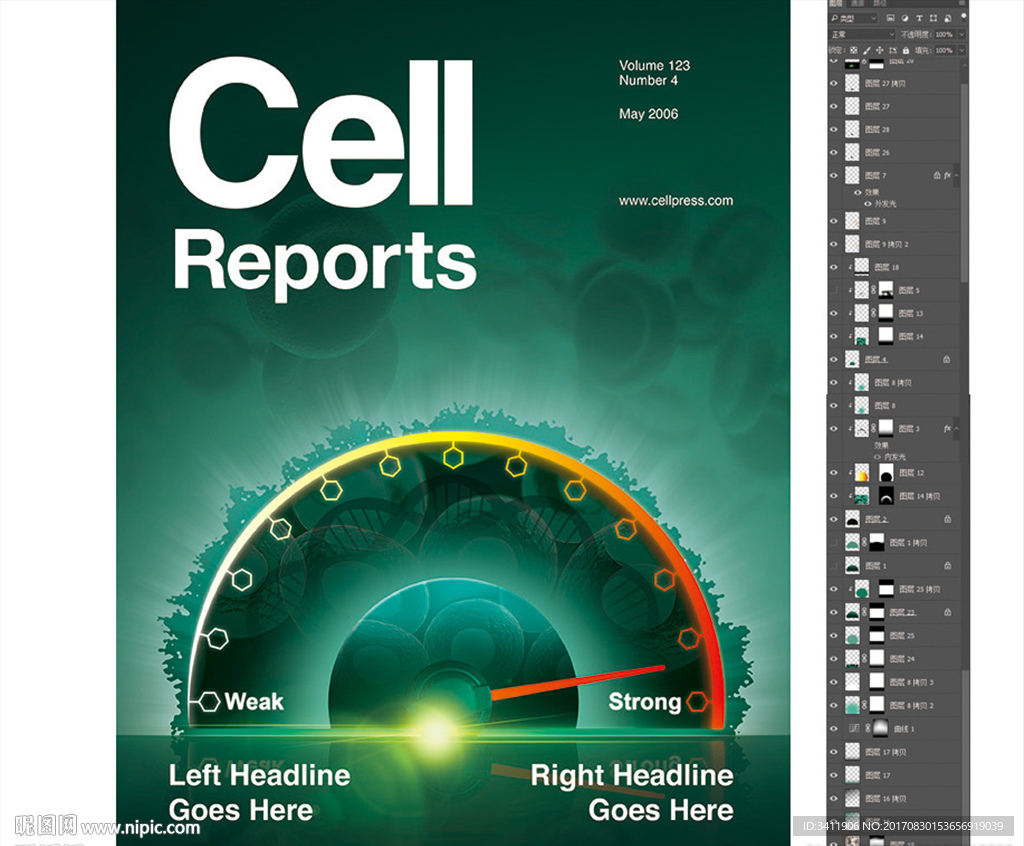This screenshot has width=1024, height=846.
Task: Click the opacity 100% value field
Action: [x=944, y=34]
